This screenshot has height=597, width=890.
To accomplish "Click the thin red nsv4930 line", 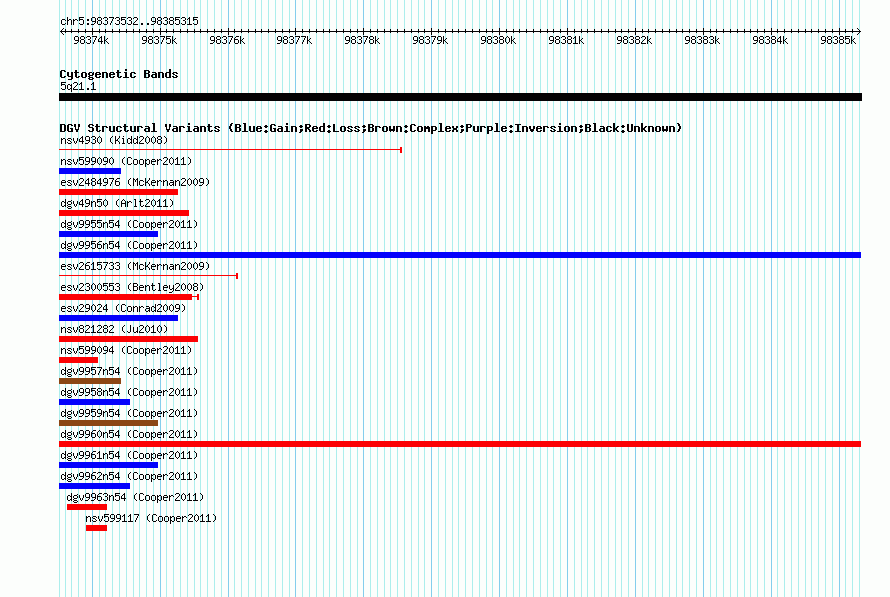I will [230, 150].
